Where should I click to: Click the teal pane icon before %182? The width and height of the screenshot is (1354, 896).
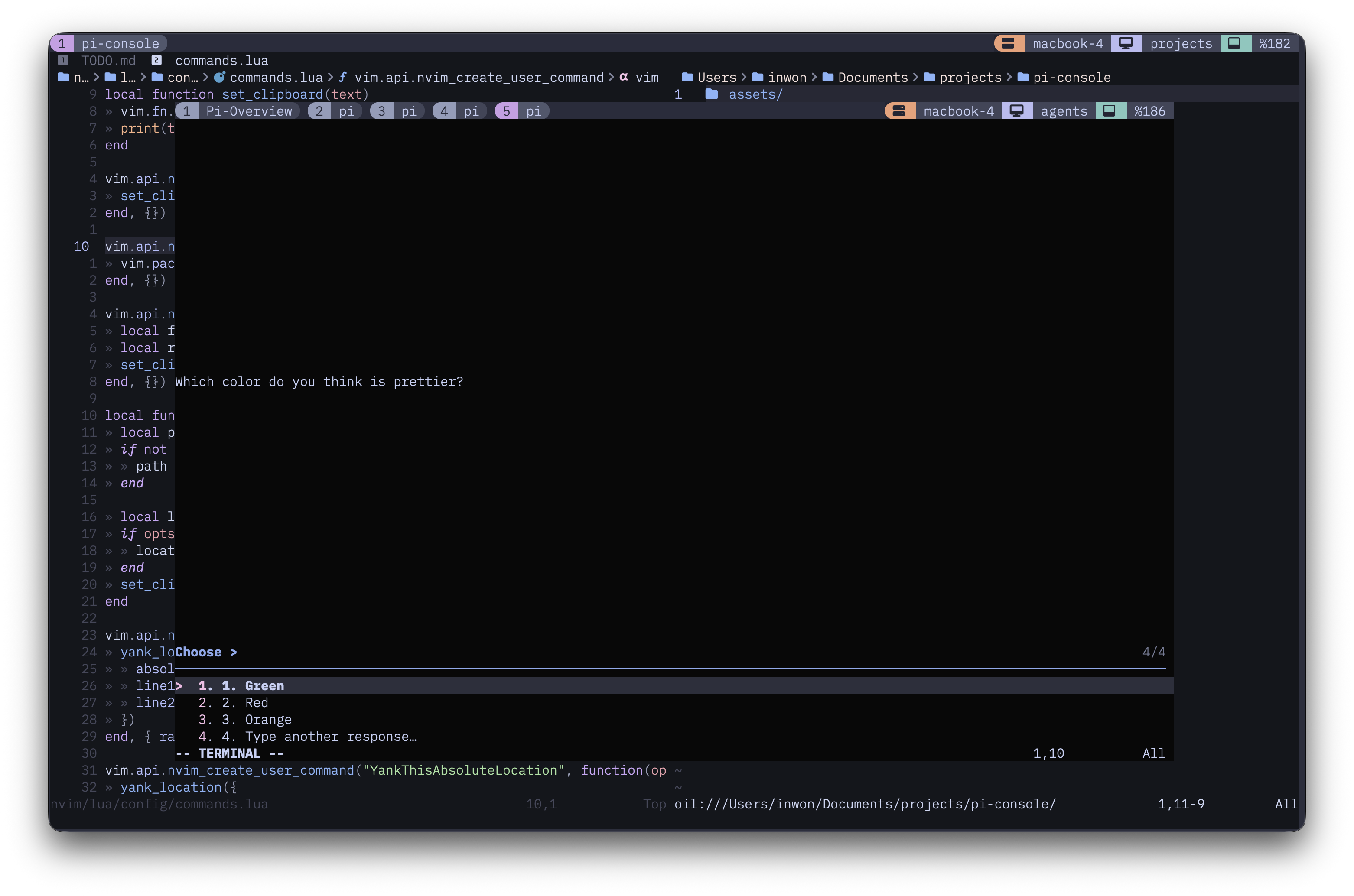[x=1234, y=43]
